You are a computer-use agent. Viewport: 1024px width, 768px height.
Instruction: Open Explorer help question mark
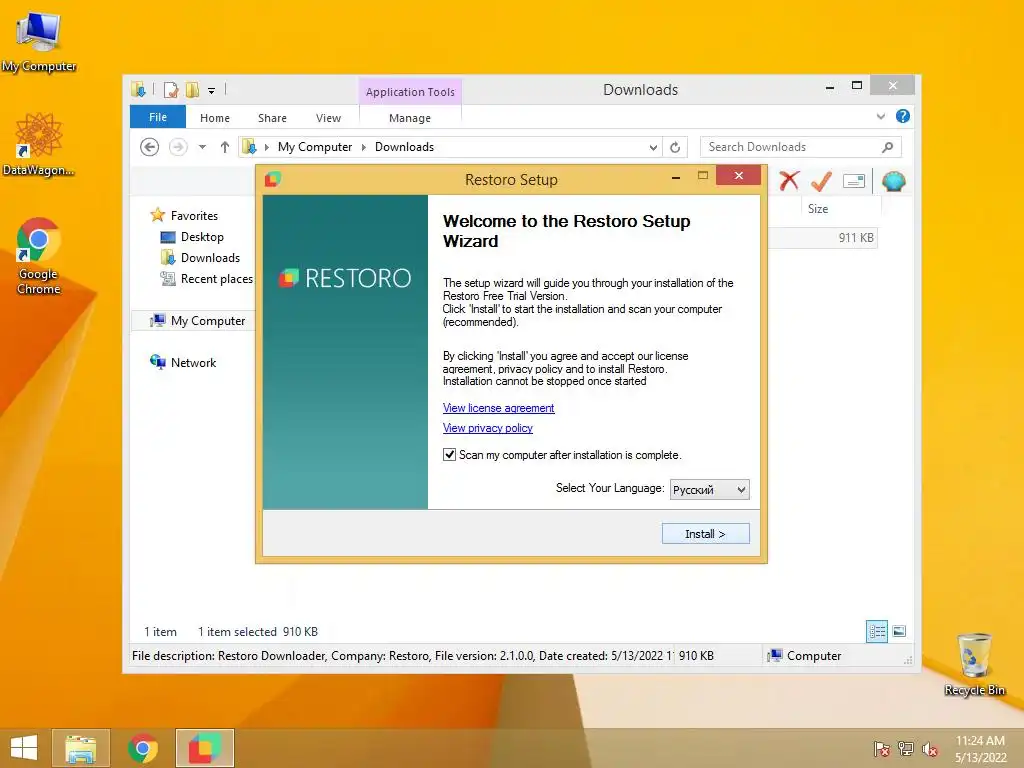point(903,116)
